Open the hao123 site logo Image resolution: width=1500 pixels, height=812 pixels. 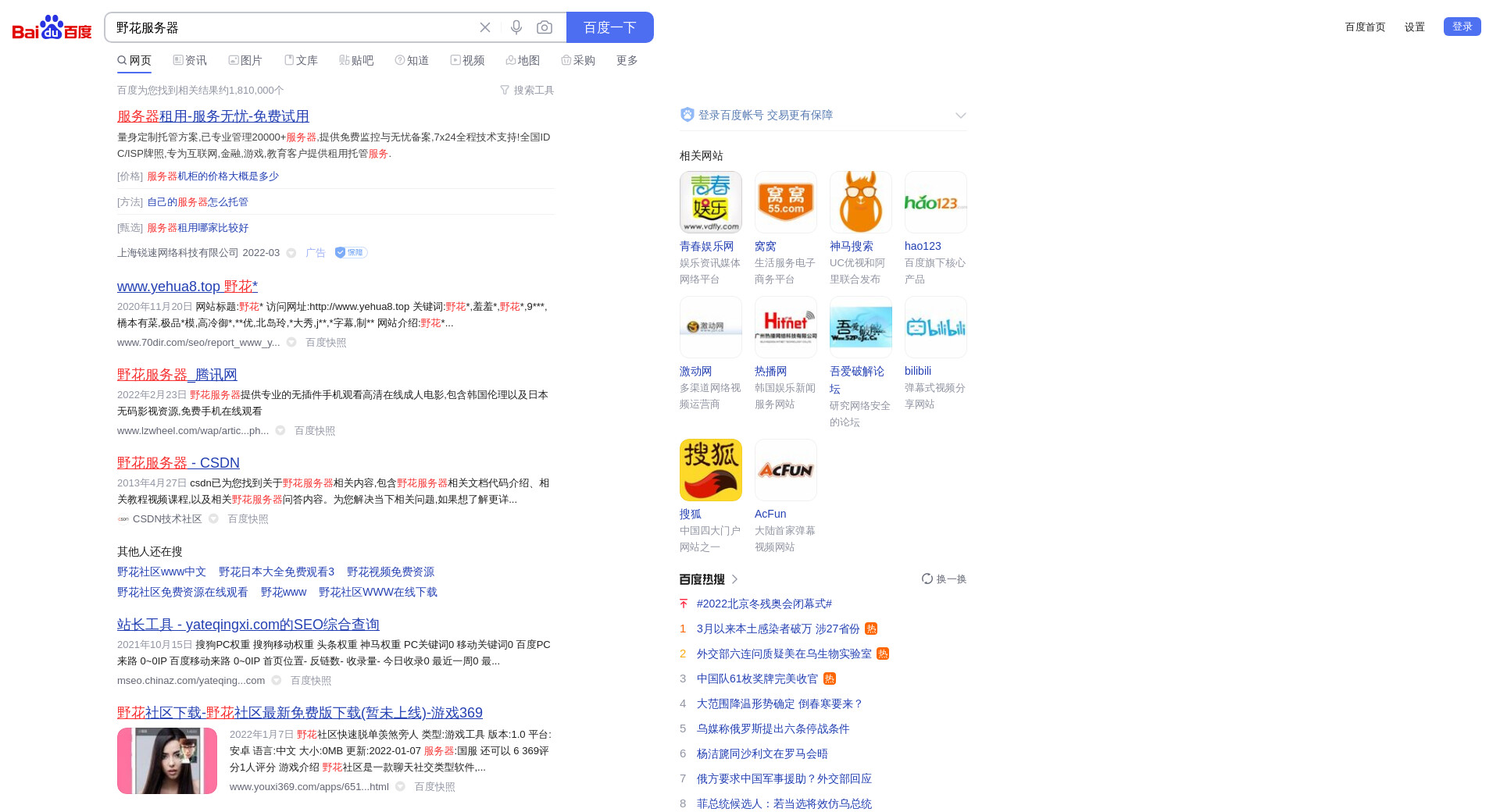(x=935, y=202)
